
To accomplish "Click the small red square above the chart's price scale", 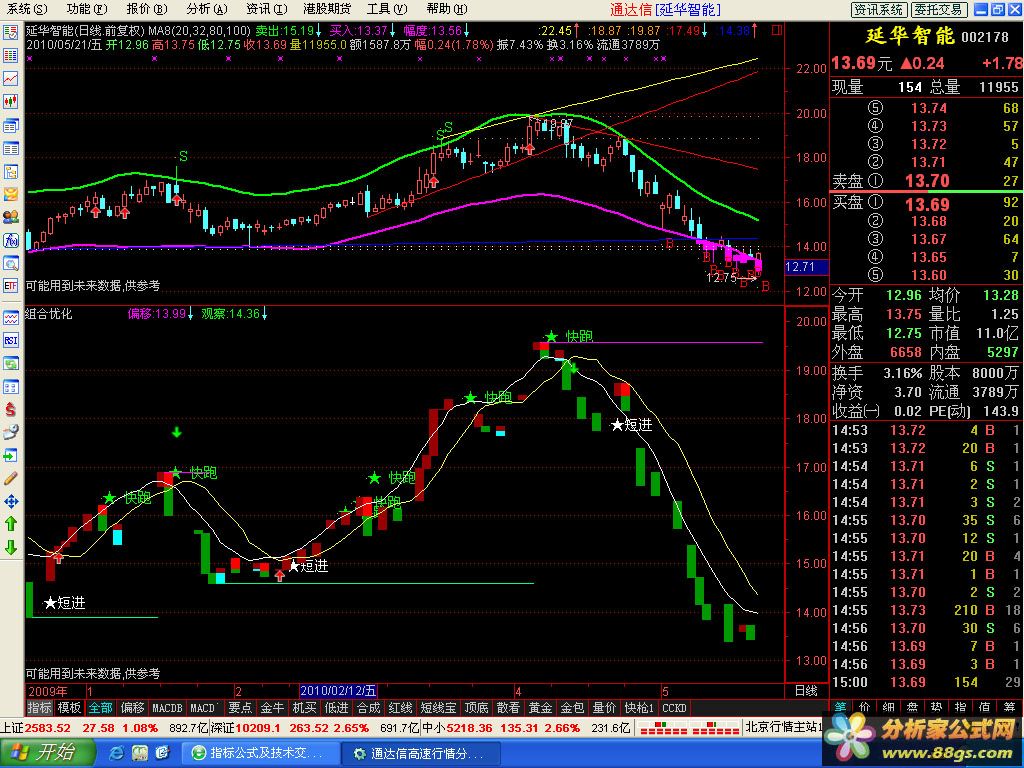I will pyautogui.click(x=776, y=30).
